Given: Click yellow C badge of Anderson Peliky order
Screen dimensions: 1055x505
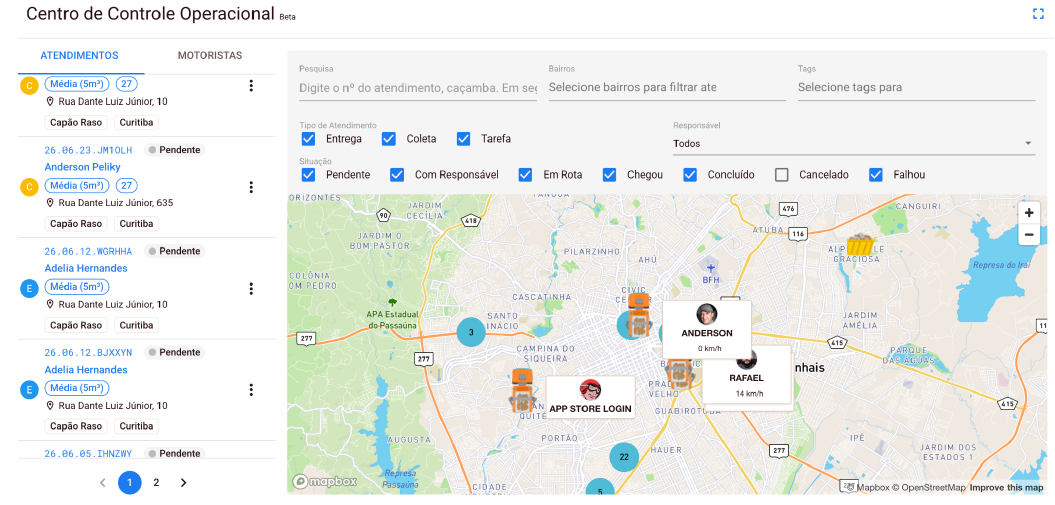Looking at the screenshot, I should (29, 187).
